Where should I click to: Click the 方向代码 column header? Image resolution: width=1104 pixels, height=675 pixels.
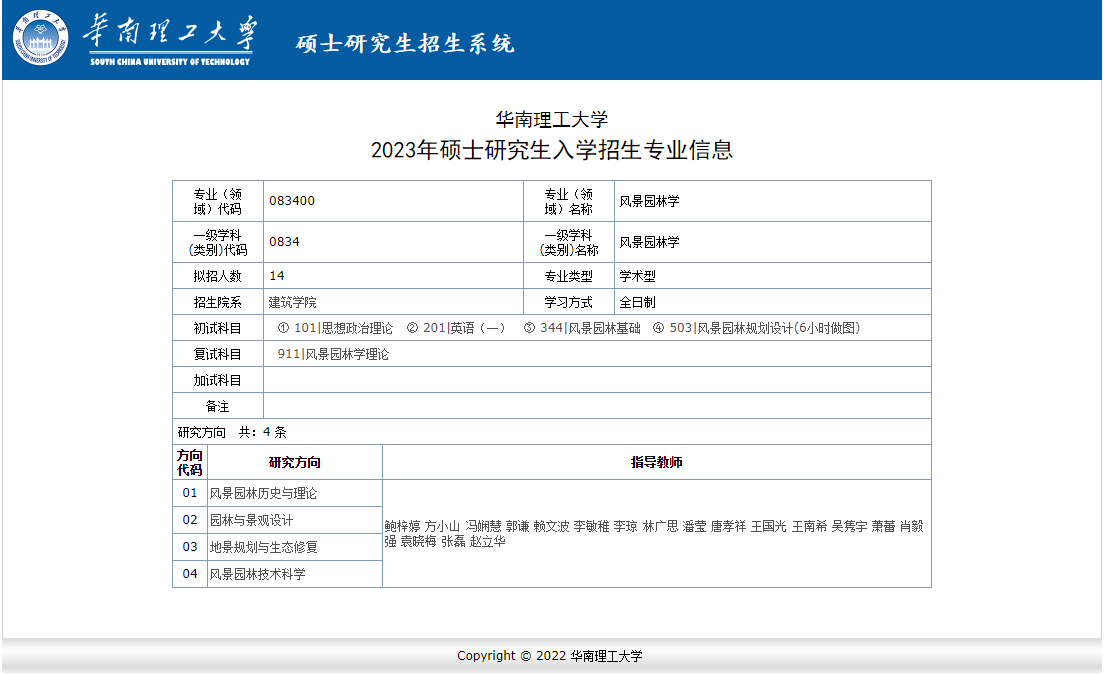tap(189, 462)
